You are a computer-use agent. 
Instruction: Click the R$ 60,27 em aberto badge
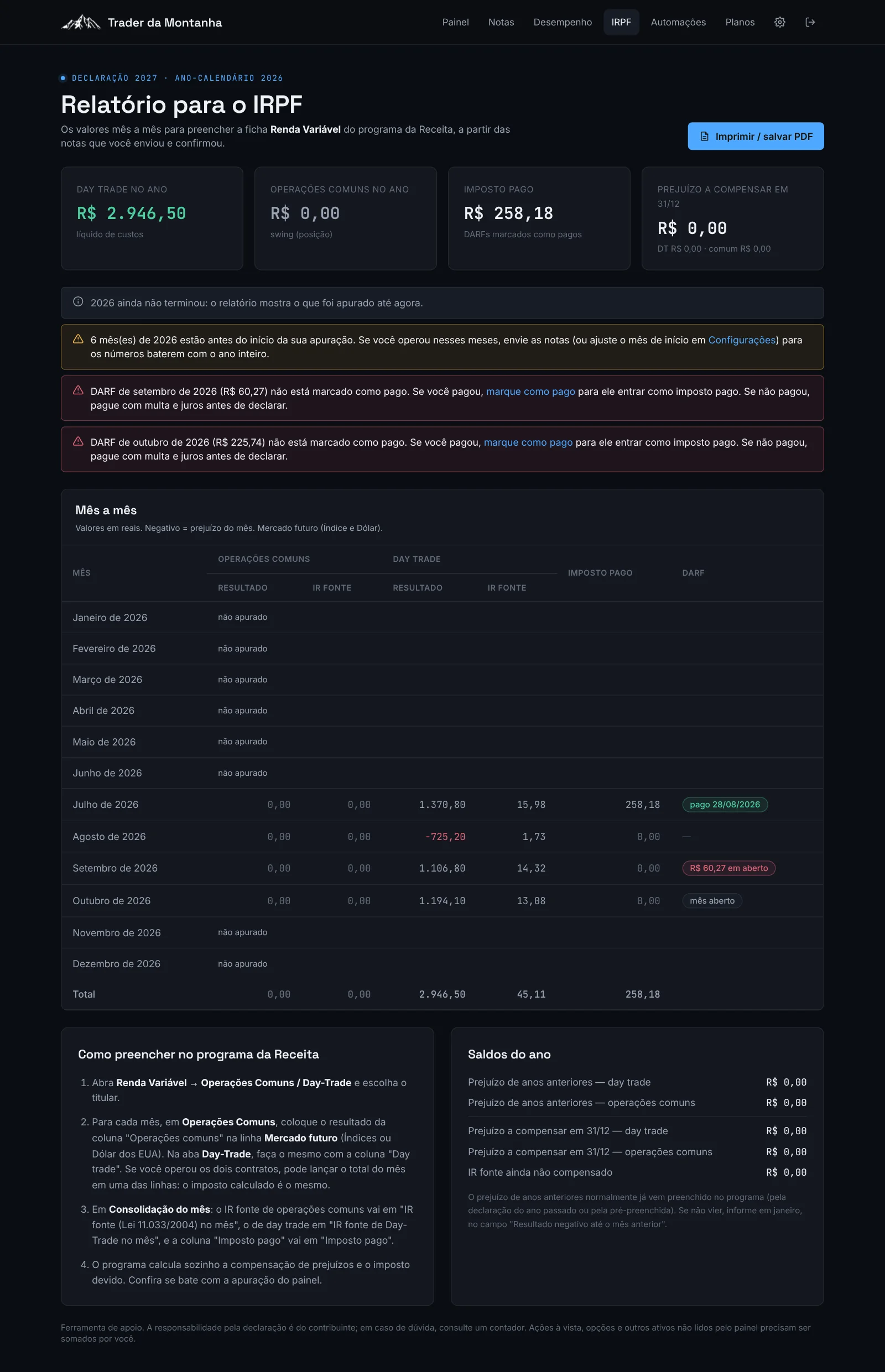pyautogui.click(x=728, y=868)
